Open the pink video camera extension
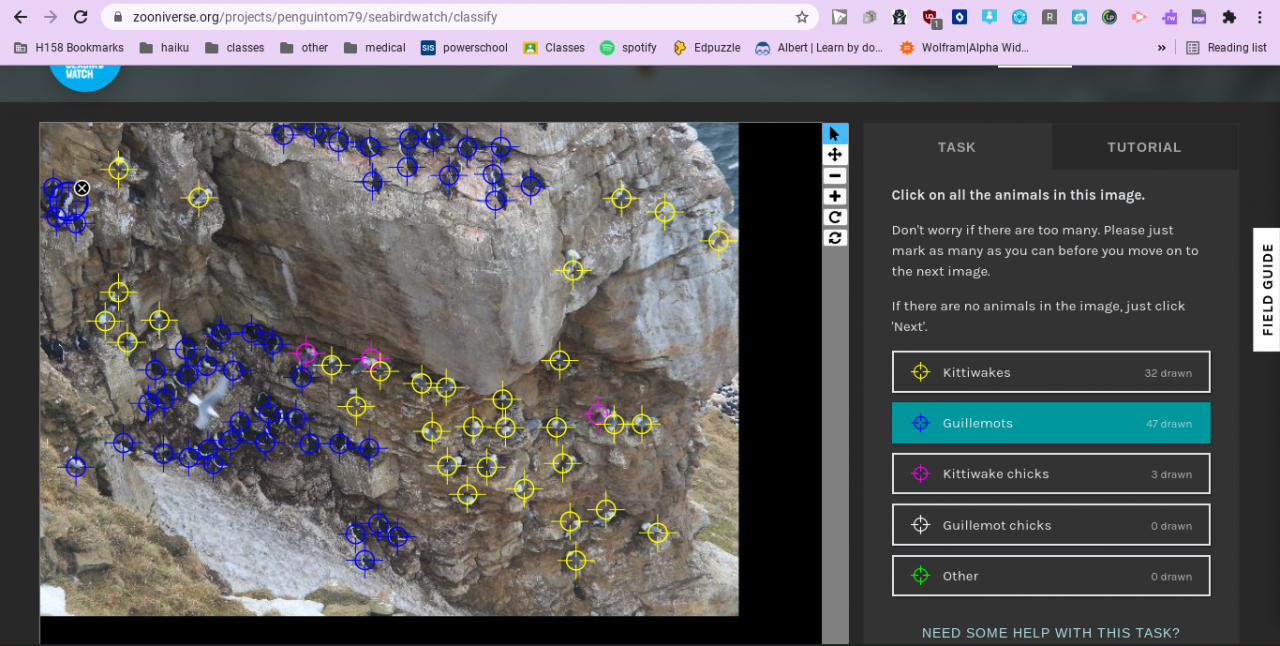 (x=1139, y=17)
